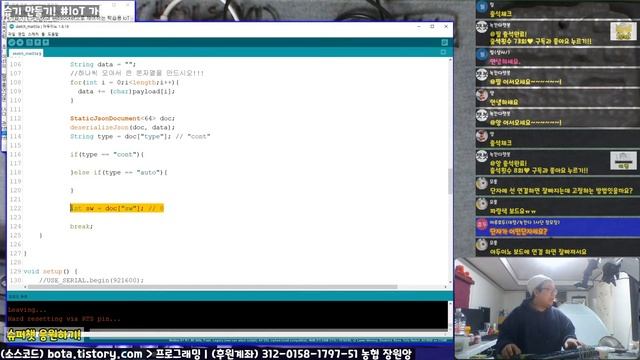Screen dimensions: 640x360
Task: Click the editor horizontal scrollbar thumb
Action: 212,287
